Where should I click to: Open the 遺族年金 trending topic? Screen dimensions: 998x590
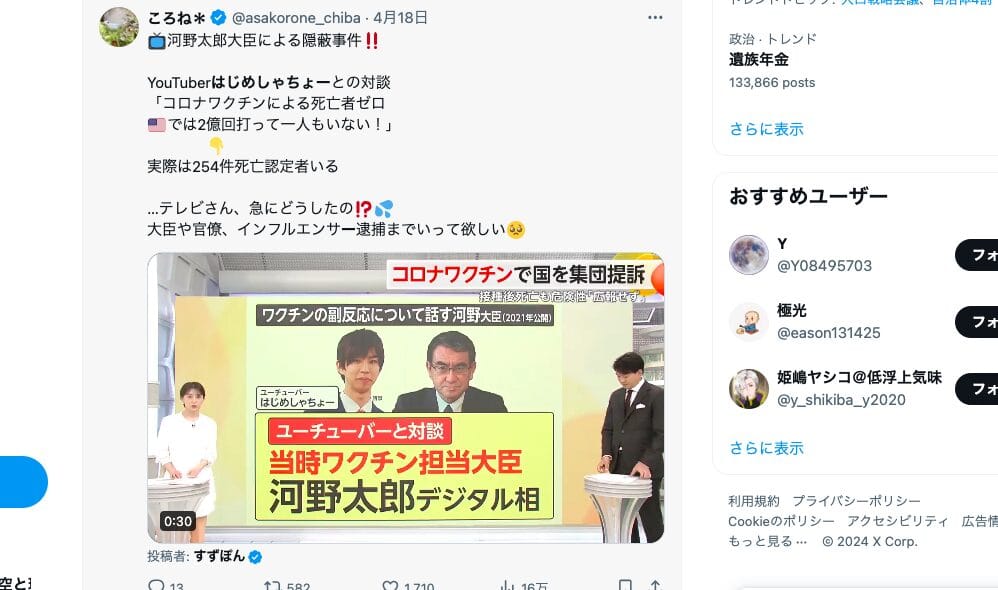click(759, 60)
